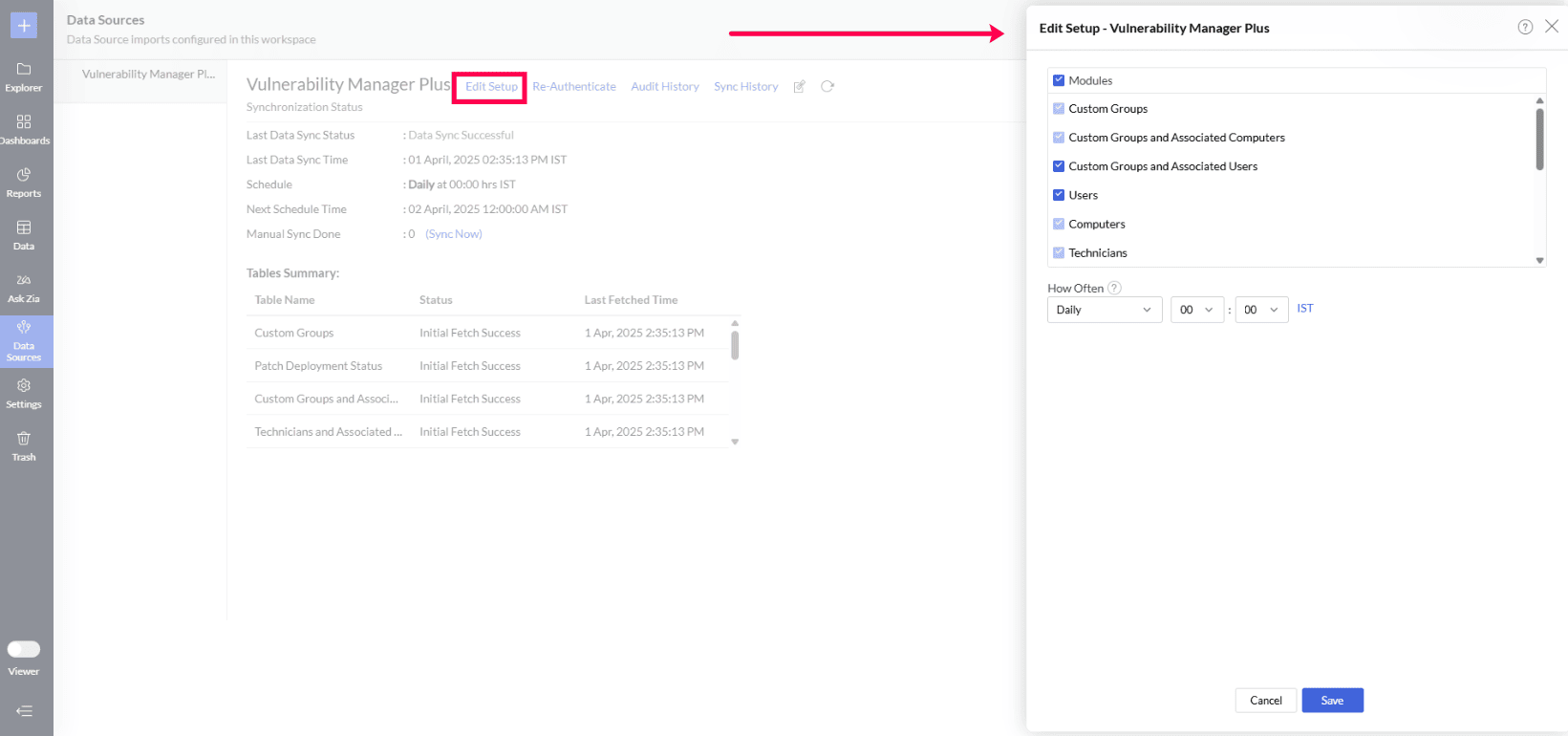
Task: Click the Status column header
Action: (436, 300)
